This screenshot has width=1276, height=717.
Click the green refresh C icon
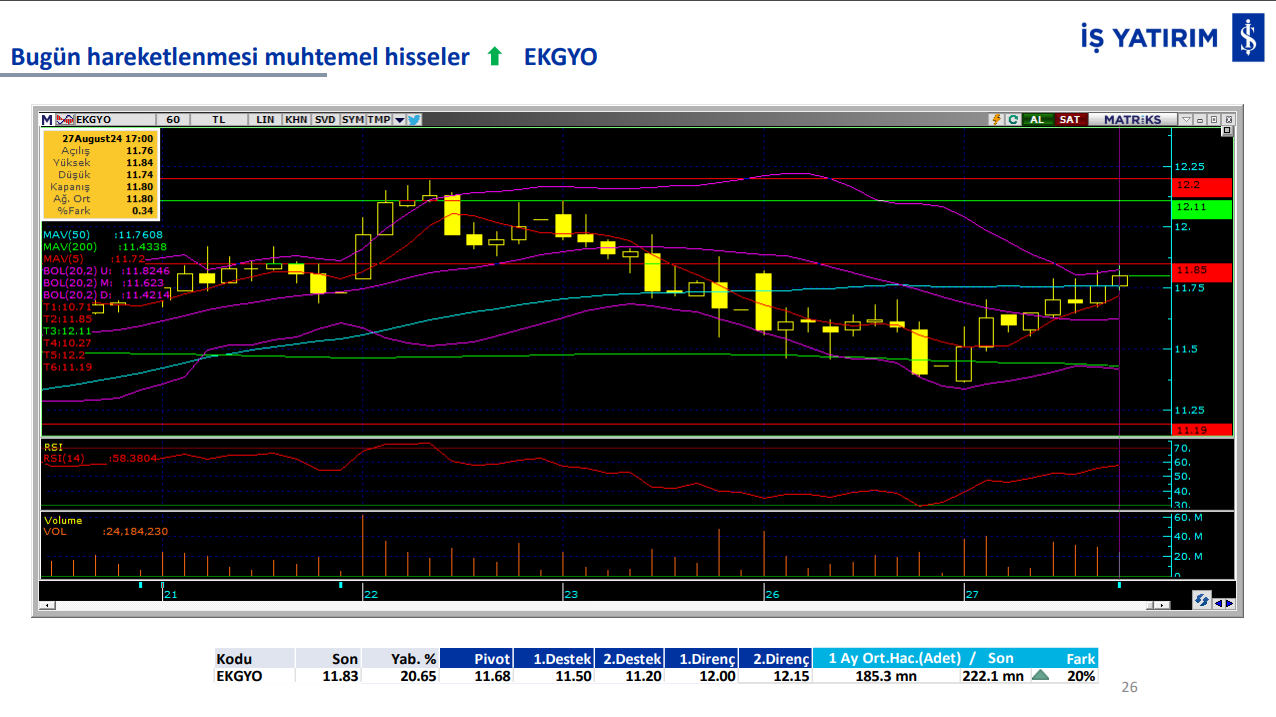1013,119
